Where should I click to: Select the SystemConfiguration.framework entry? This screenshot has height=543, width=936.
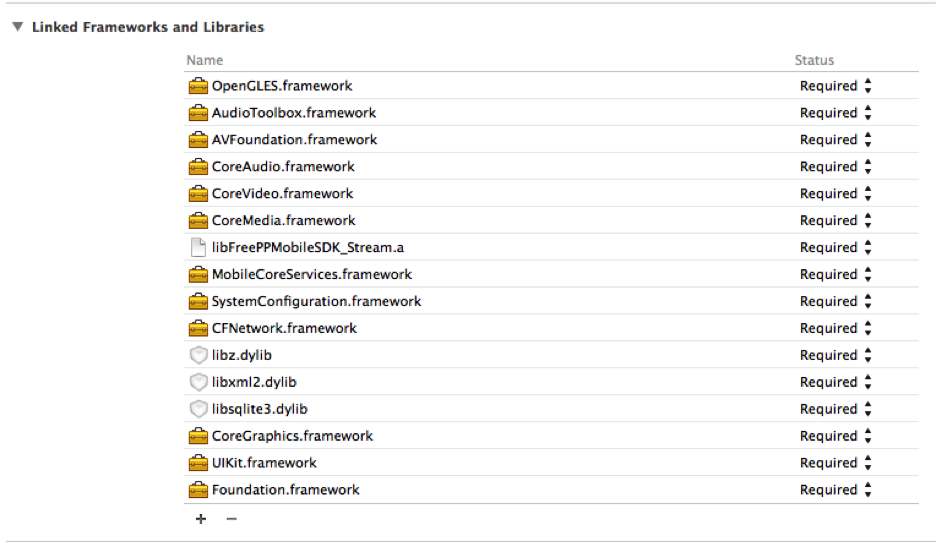click(316, 302)
